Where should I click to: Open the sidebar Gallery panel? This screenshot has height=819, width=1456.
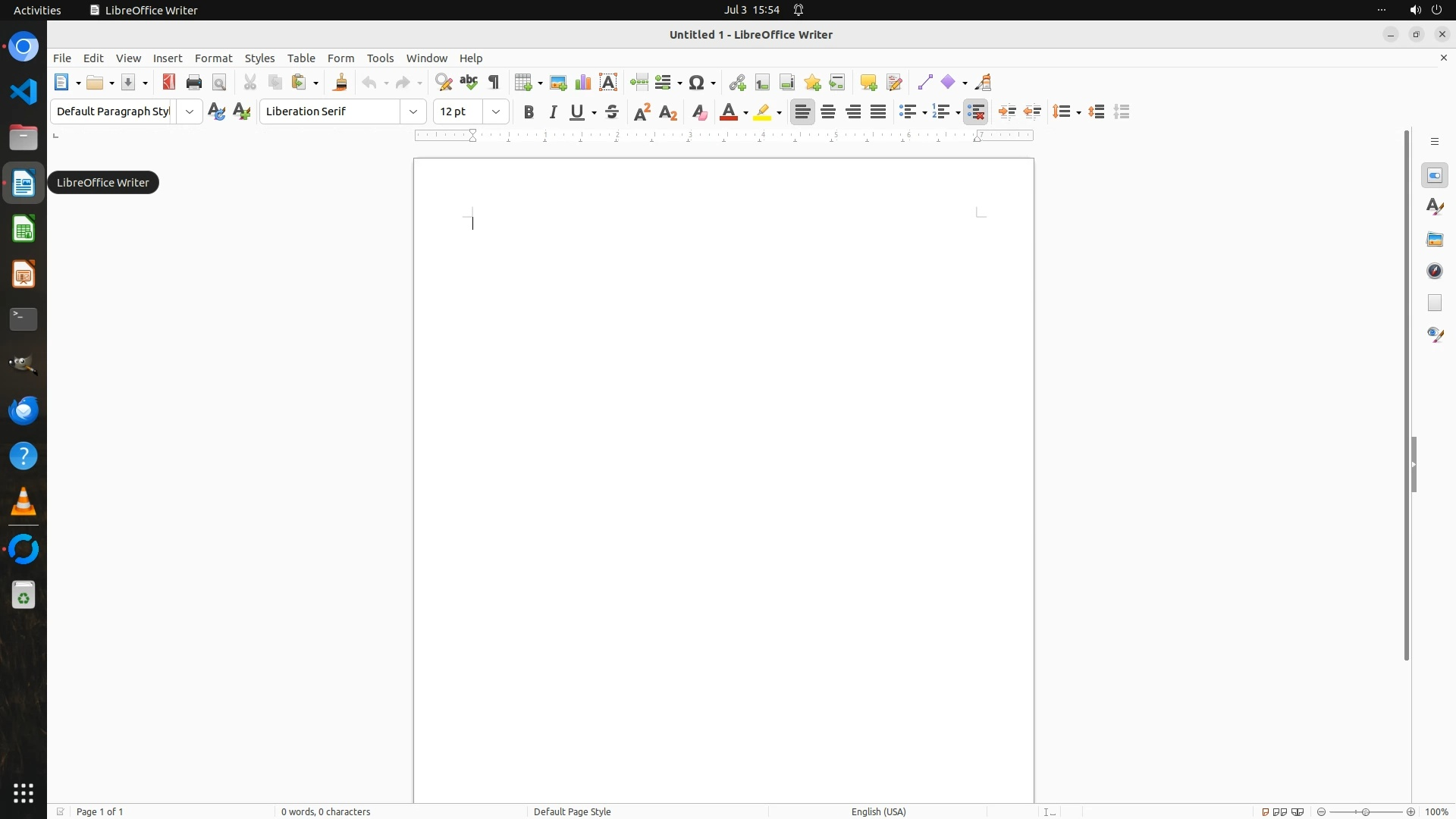pyautogui.click(x=1435, y=239)
